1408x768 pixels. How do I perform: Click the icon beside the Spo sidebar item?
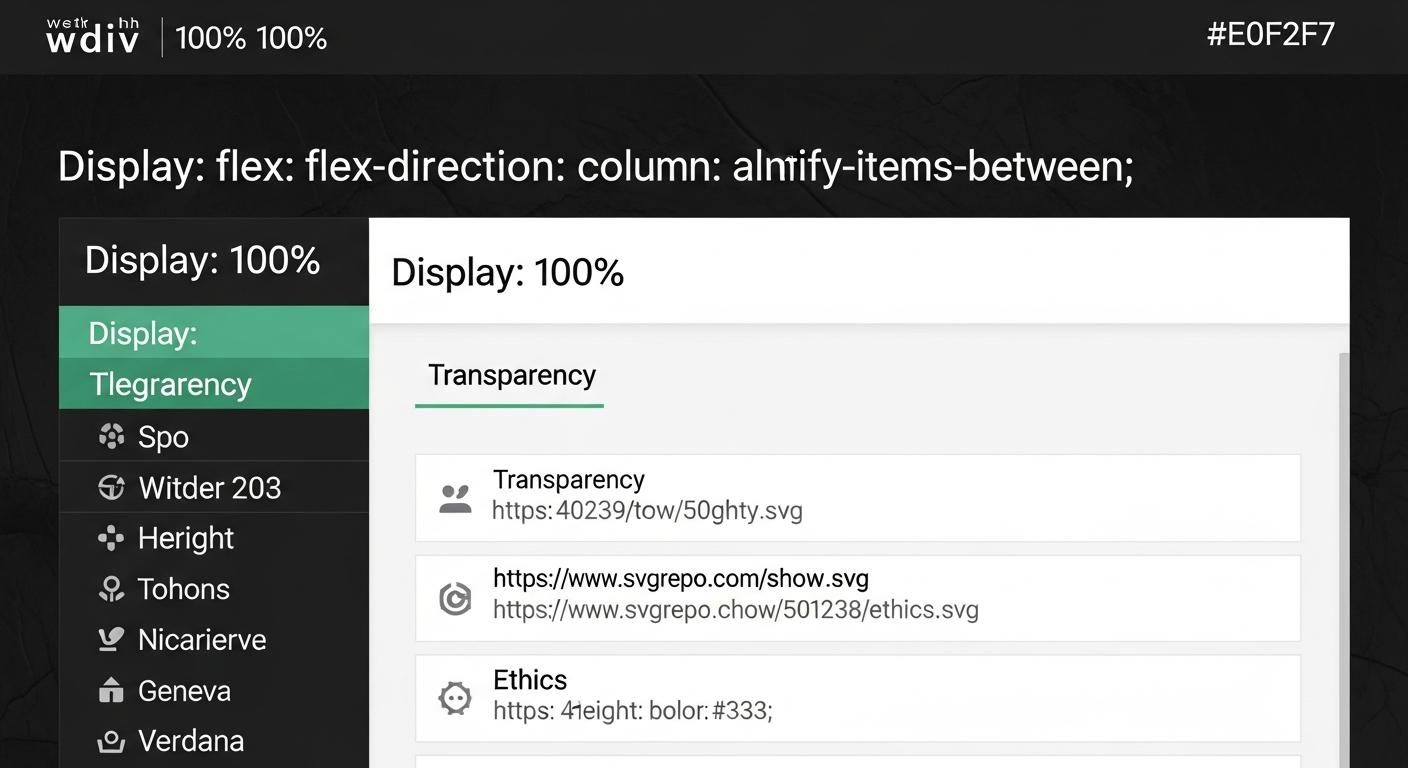pyautogui.click(x=111, y=437)
